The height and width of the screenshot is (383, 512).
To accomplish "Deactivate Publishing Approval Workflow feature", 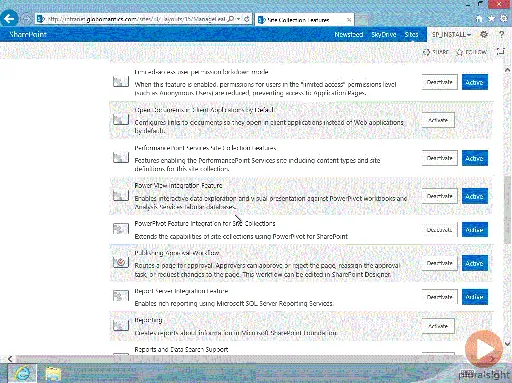I will (x=439, y=263).
